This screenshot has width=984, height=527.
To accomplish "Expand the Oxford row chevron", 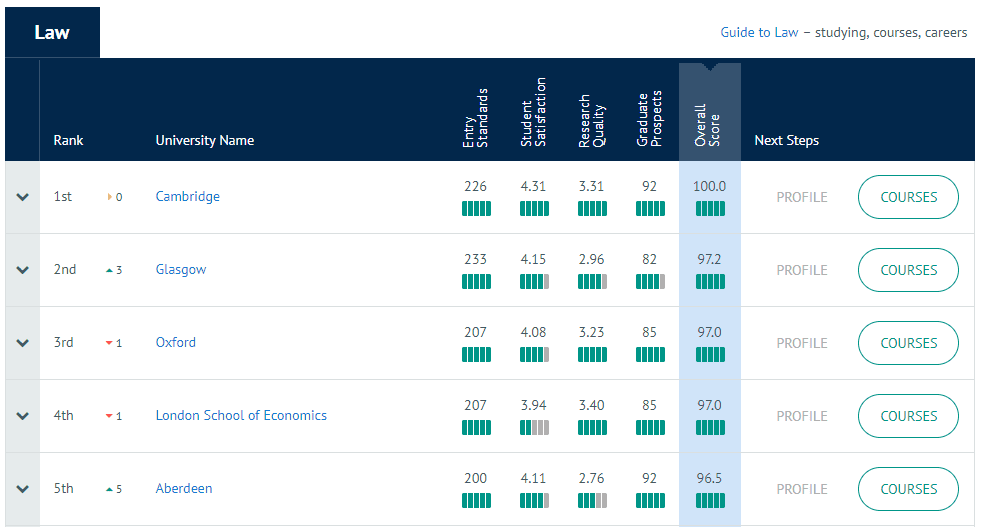I will point(23,343).
